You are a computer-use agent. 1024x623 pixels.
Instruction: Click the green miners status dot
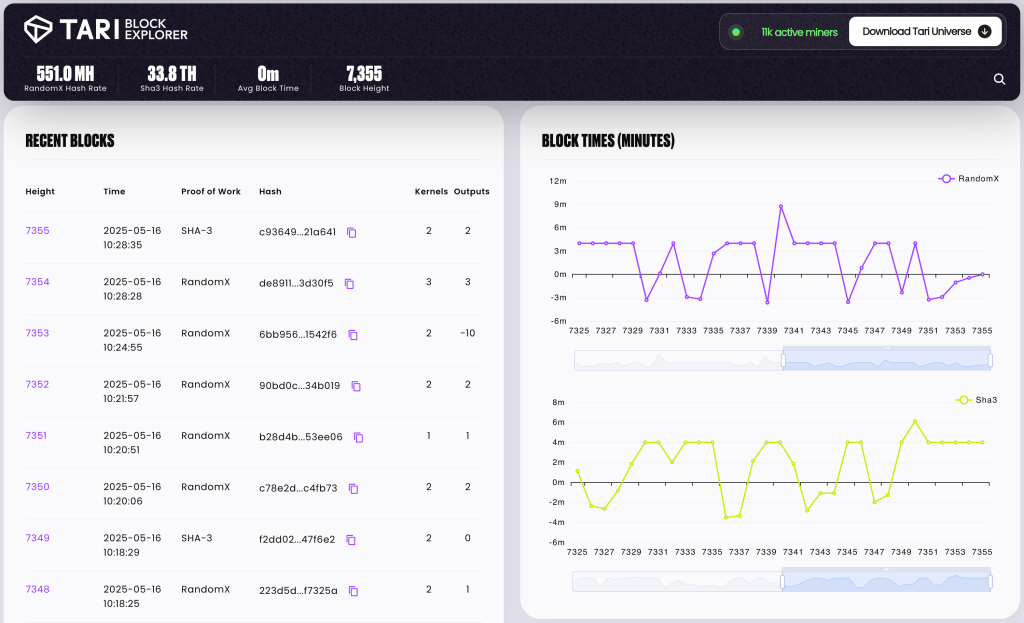coord(736,31)
